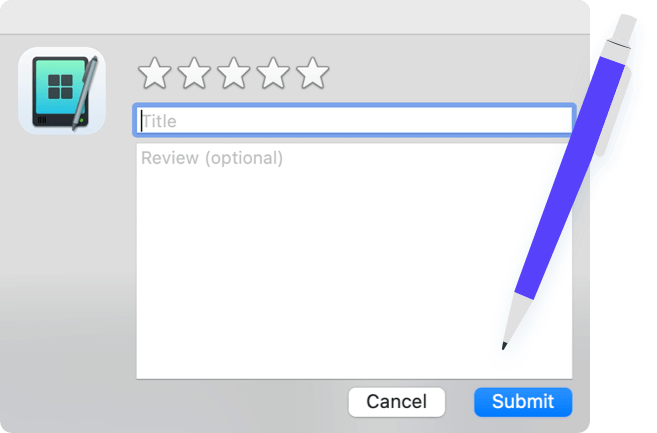Rate one star with the first star
Screen dimensions: 657x433
(x=154, y=73)
